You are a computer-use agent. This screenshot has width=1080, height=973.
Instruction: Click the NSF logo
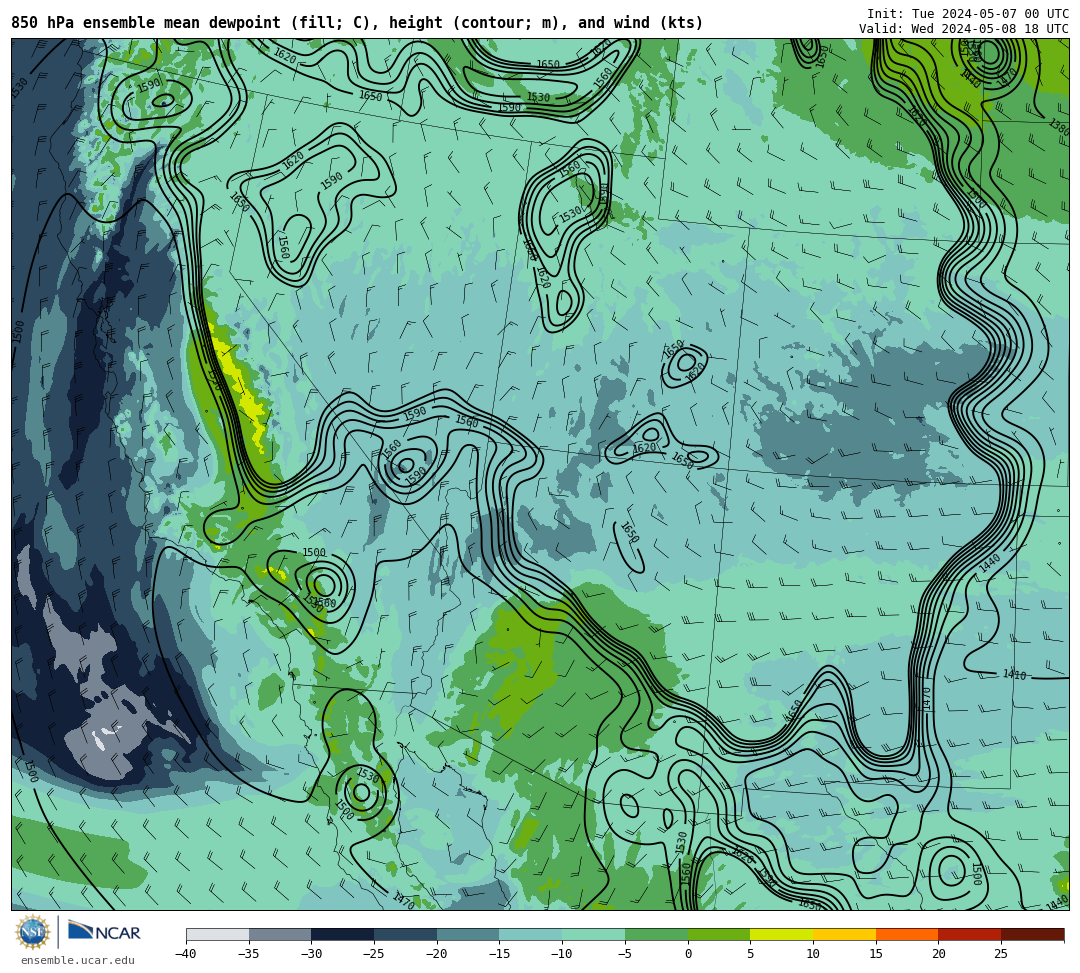33,933
